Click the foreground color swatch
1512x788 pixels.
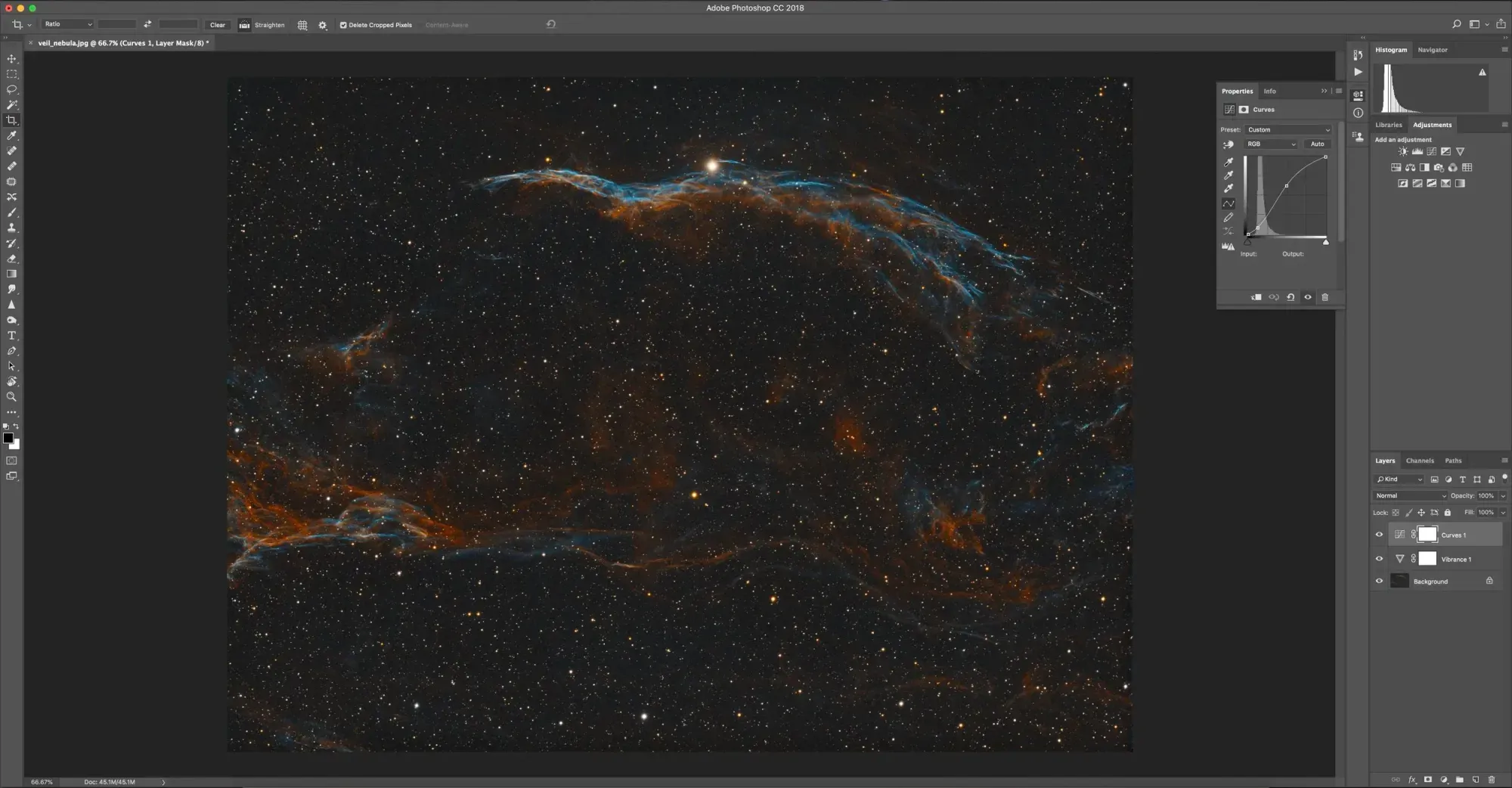pyautogui.click(x=8, y=438)
